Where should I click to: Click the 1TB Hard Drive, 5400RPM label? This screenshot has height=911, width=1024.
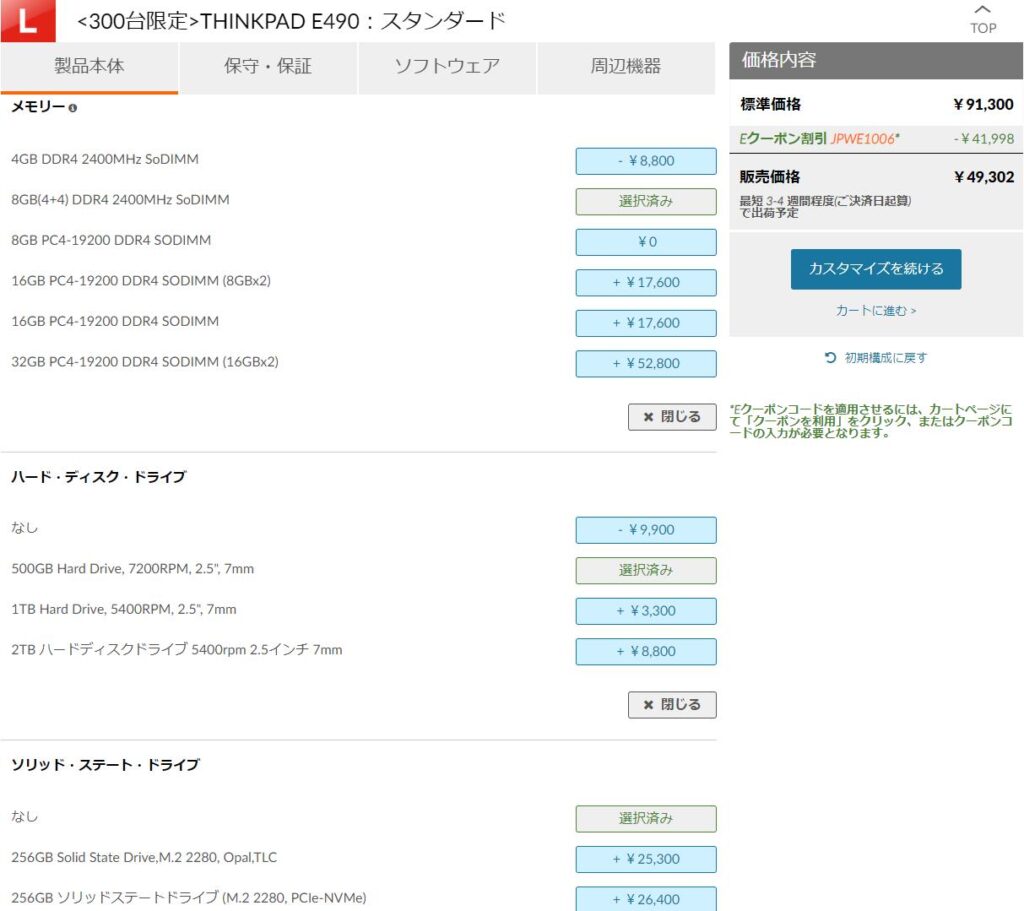[x=123, y=609]
